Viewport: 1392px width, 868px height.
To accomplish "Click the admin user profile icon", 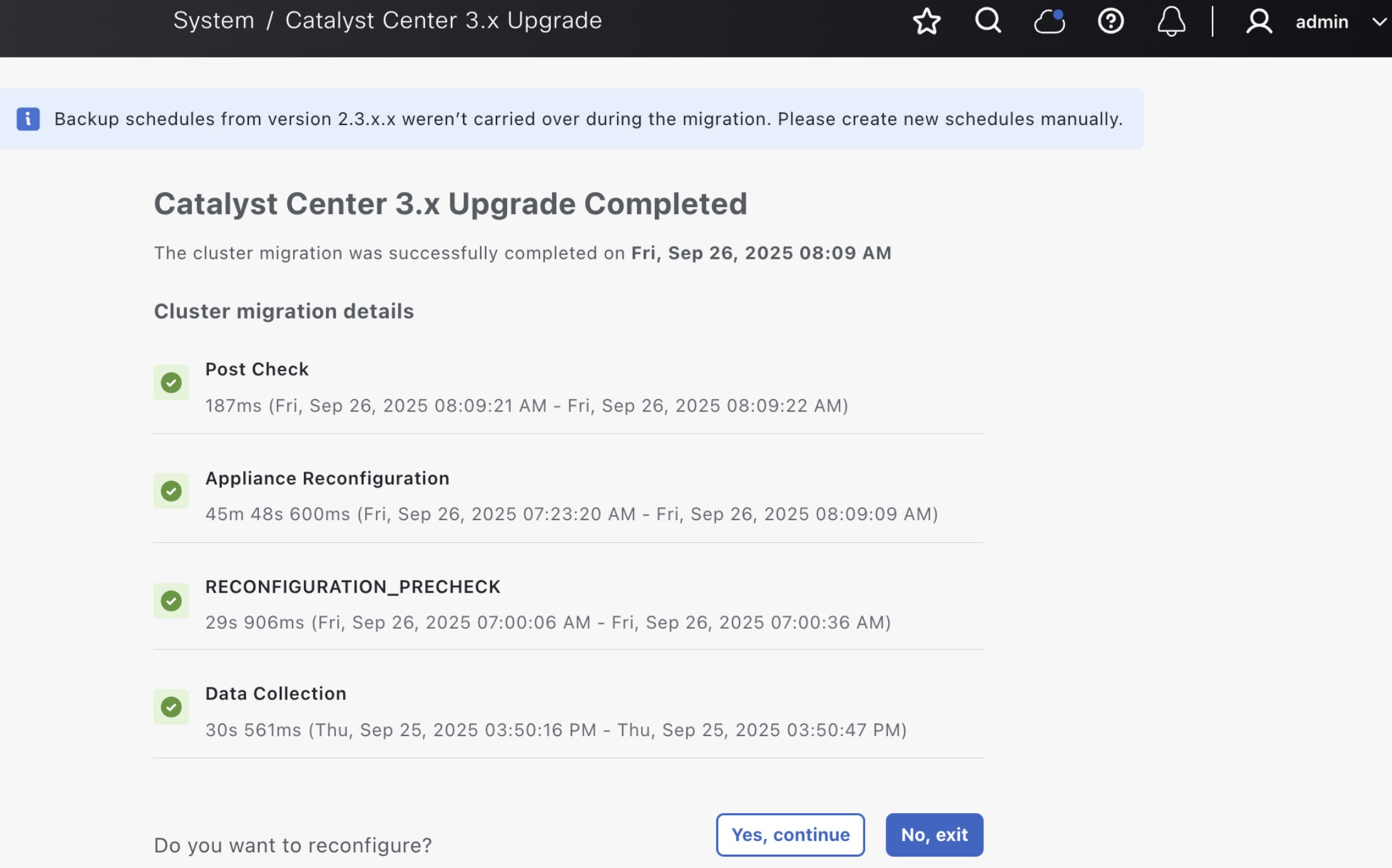I will coord(1259,21).
